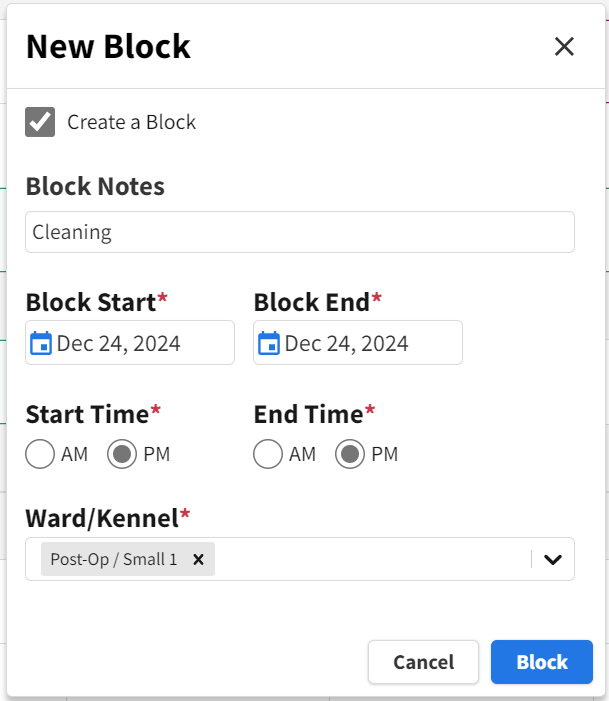
Task: Confirm with the blue Block button
Action: point(542,662)
